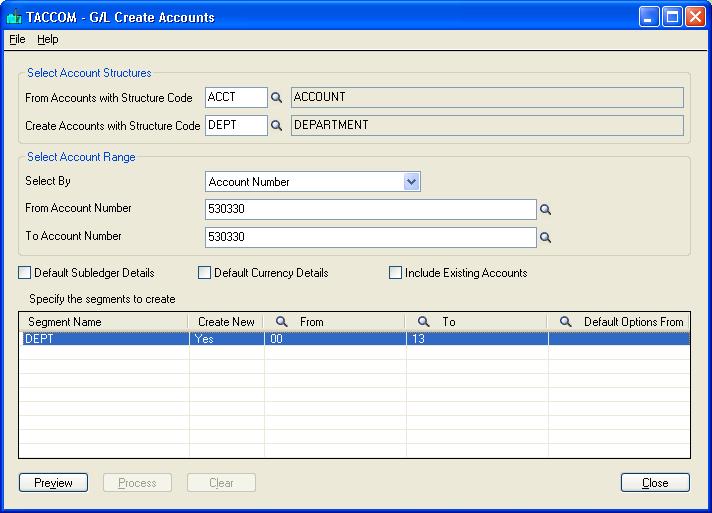The image size is (712, 513).
Task: Expand the Select By dropdown arrow
Action: pos(411,182)
